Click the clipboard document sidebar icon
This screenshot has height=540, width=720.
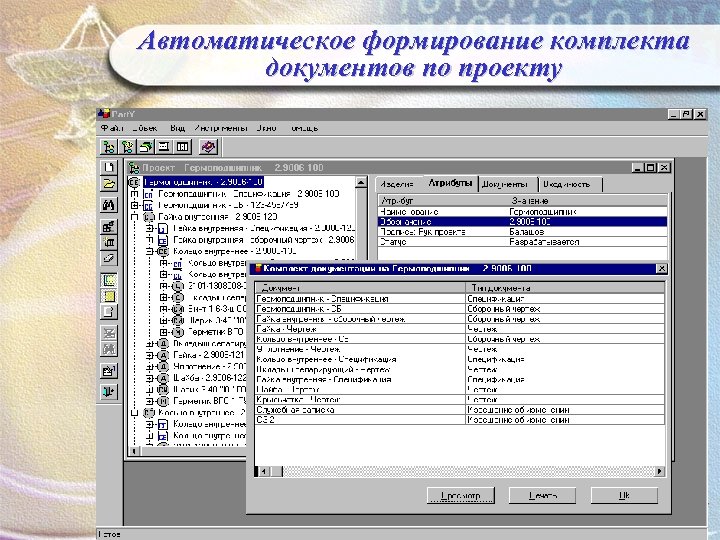pyautogui.click(x=108, y=371)
